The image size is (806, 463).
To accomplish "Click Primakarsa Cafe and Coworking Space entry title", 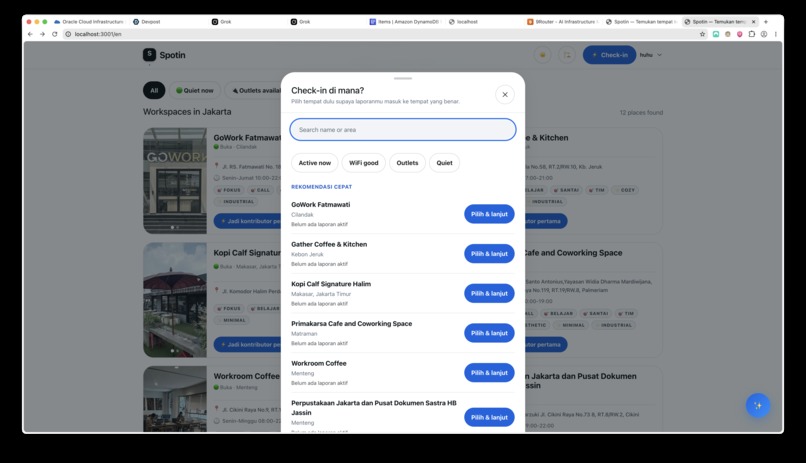I will tap(351, 324).
